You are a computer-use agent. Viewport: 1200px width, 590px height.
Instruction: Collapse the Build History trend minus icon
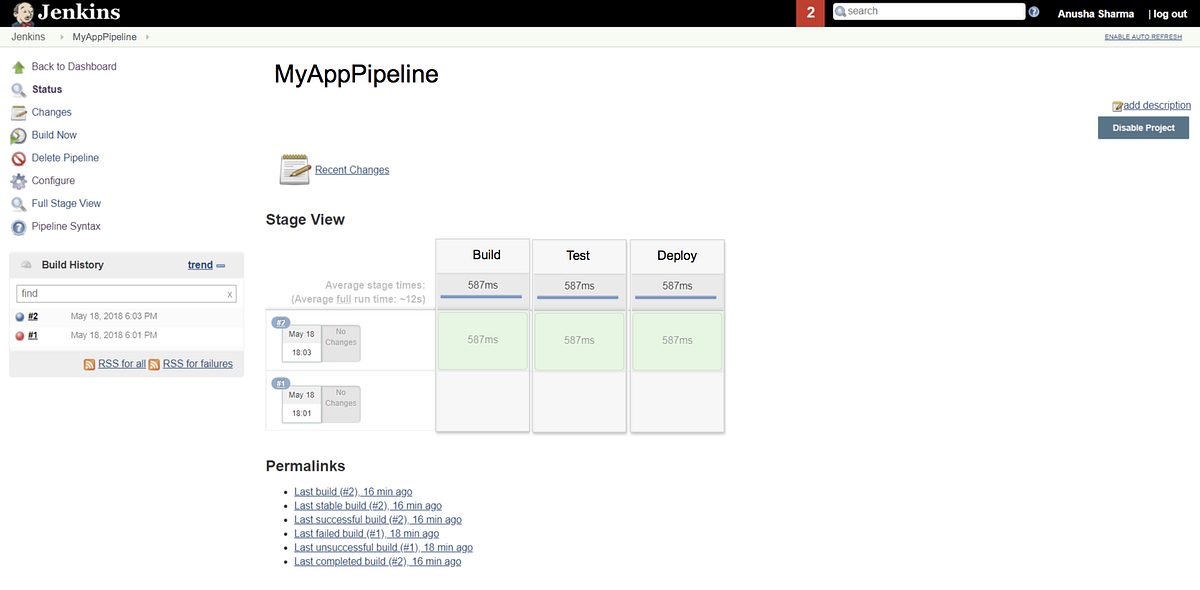221,266
